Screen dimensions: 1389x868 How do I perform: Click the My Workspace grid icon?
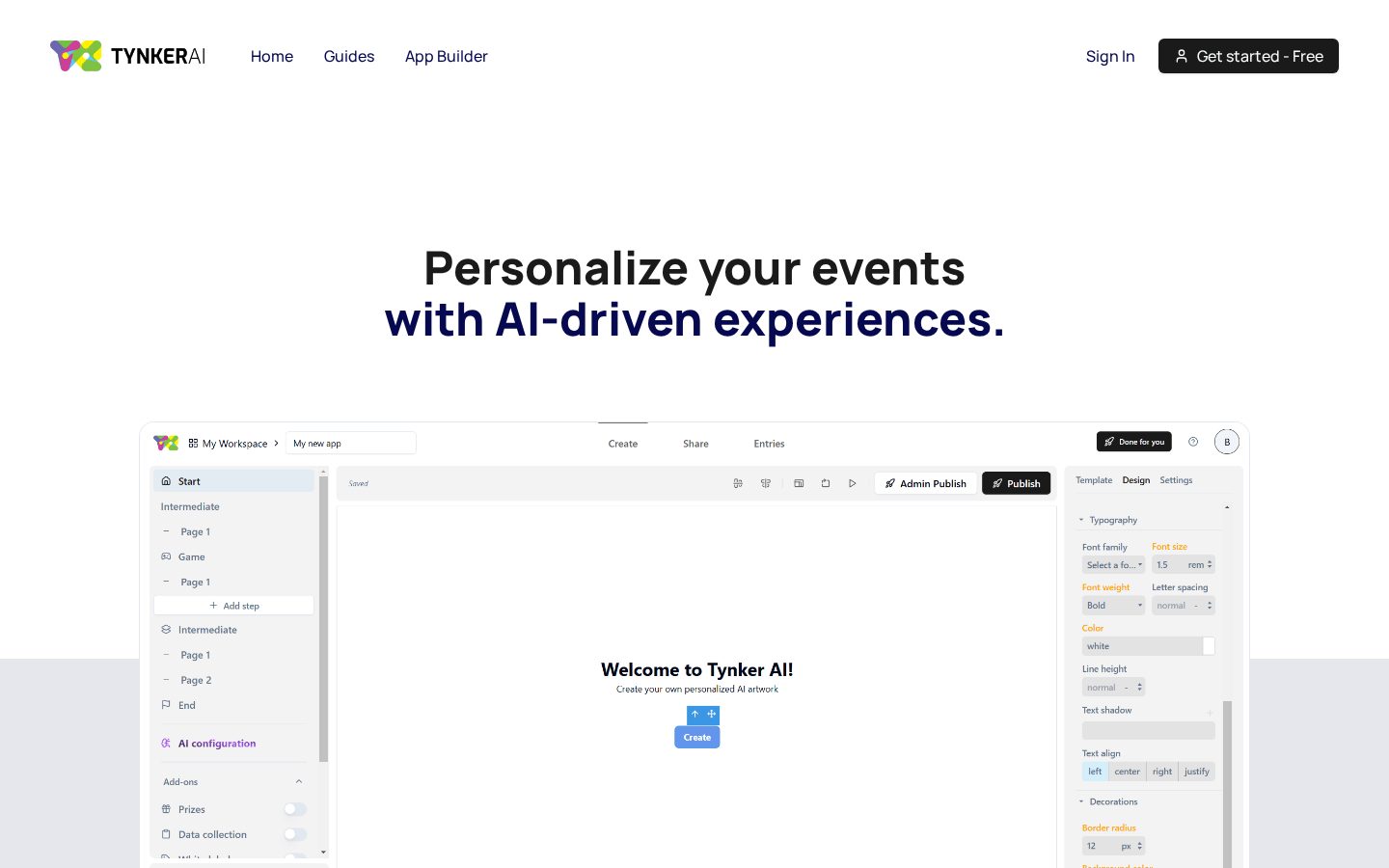(x=193, y=444)
